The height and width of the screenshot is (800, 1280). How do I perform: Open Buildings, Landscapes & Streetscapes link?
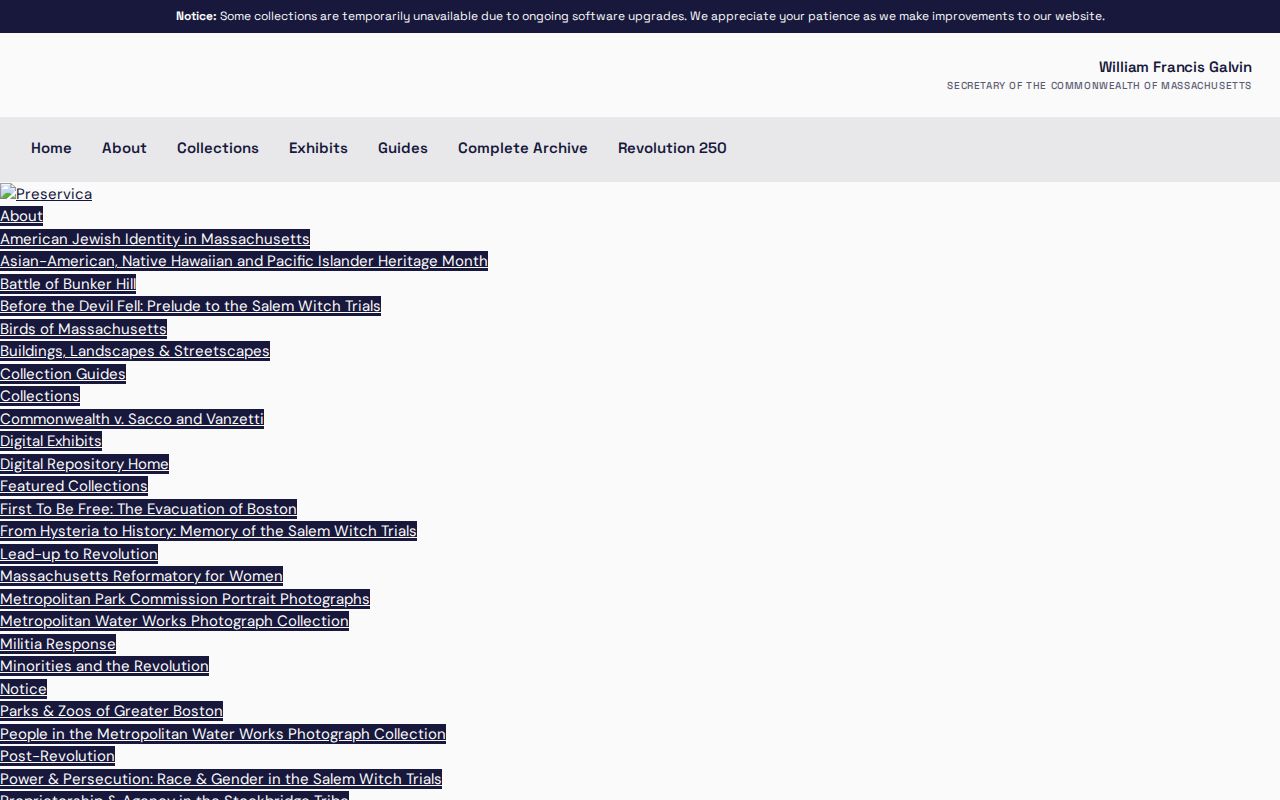point(135,351)
